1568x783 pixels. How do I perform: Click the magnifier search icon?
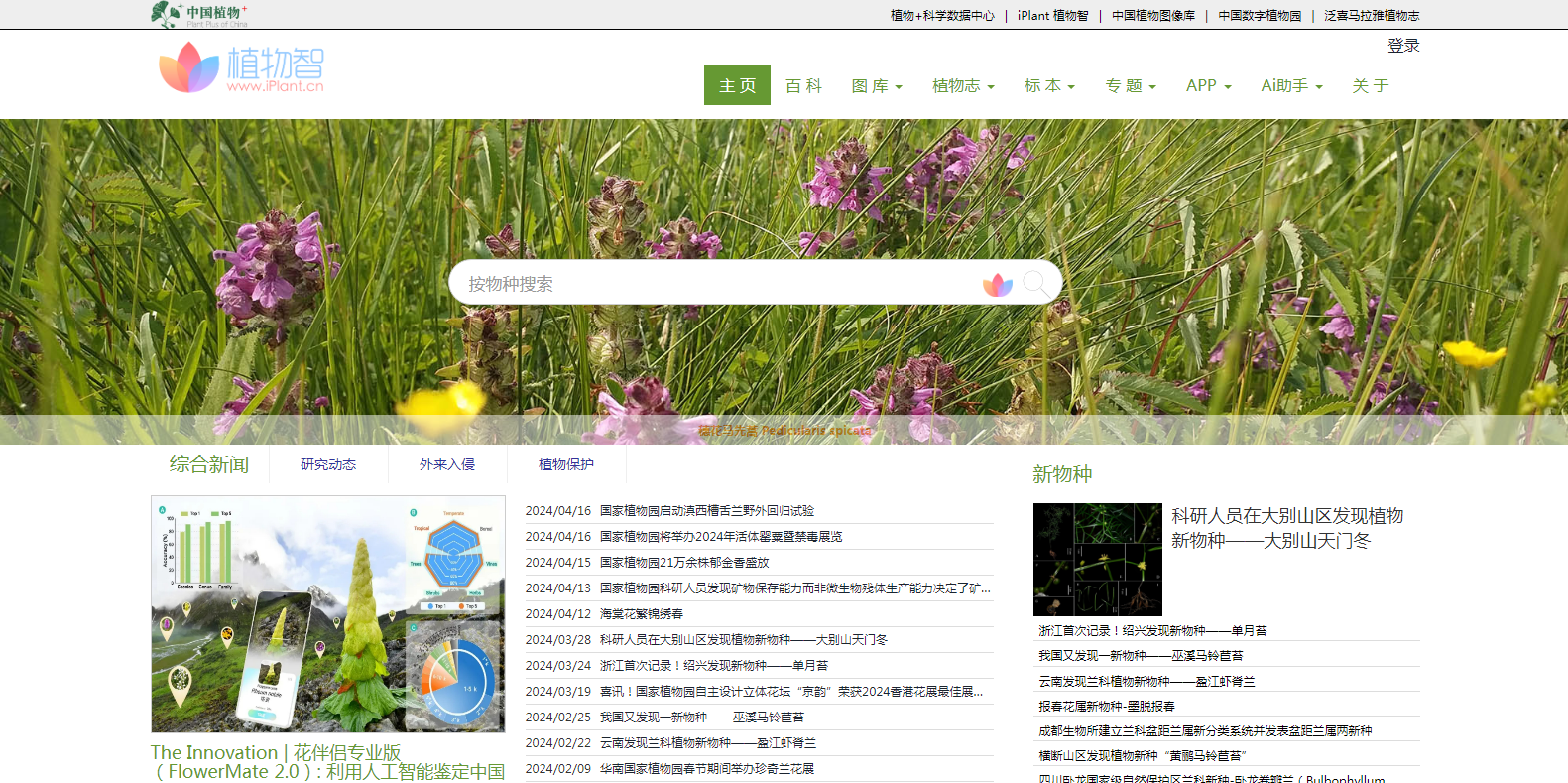click(1035, 284)
